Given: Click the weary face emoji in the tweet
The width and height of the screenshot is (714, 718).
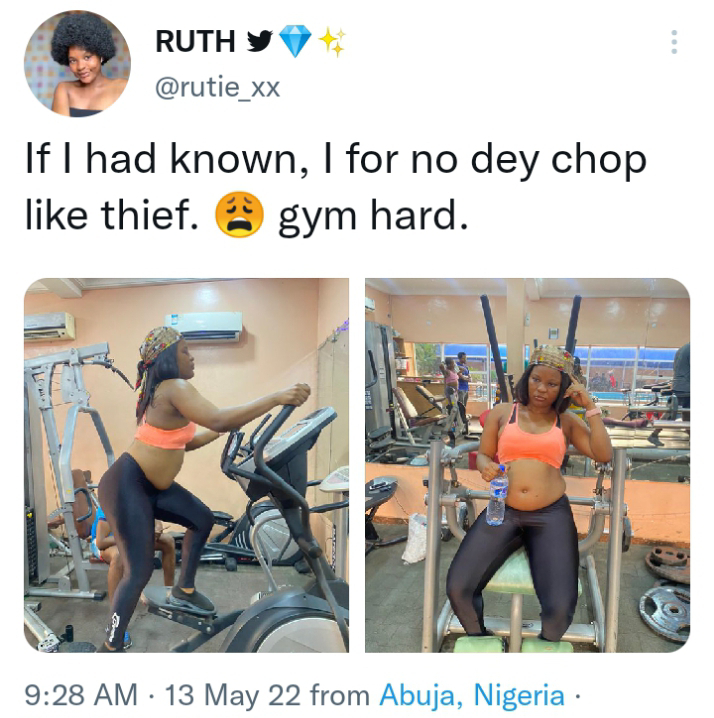Looking at the screenshot, I should click(x=240, y=215).
